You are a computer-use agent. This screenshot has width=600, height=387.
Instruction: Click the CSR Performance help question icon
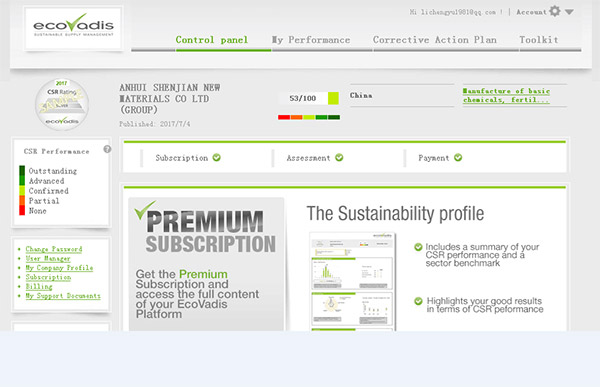click(107, 149)
